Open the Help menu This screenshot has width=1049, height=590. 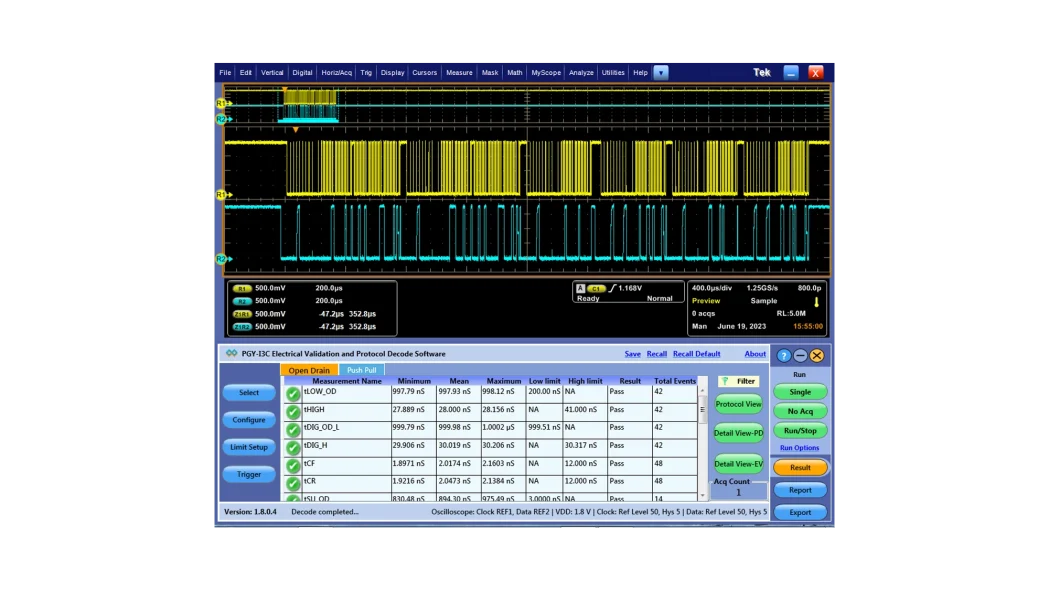(640, 72)
